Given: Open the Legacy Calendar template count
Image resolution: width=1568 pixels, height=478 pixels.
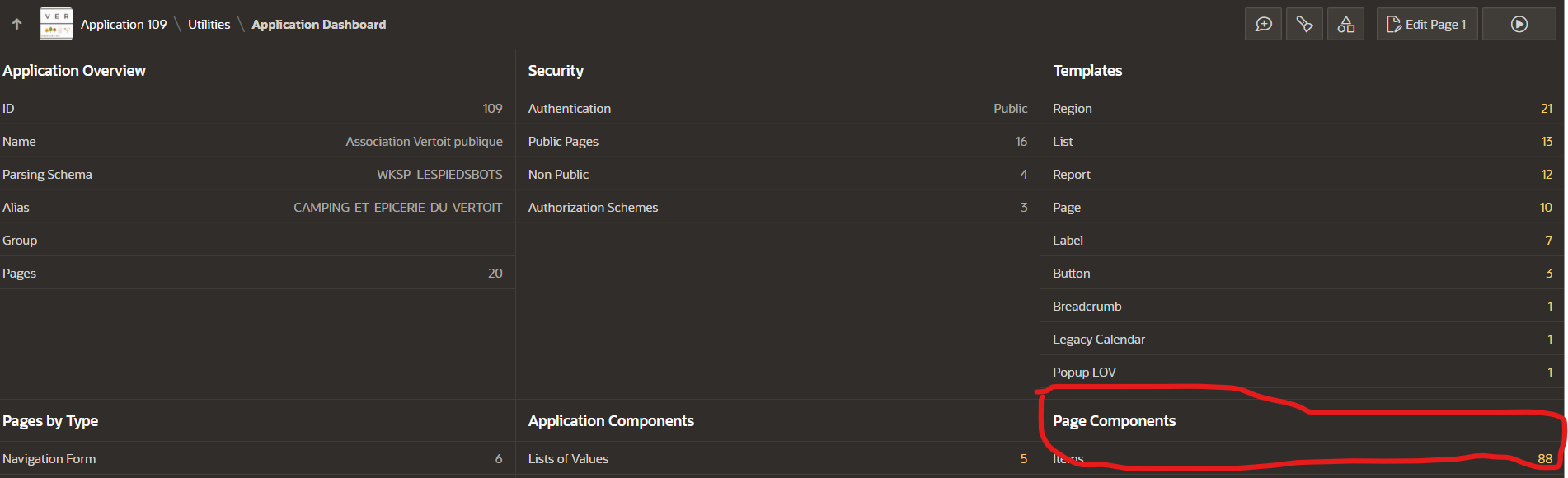Looking at the screenshot, I should coord(1549,340).
